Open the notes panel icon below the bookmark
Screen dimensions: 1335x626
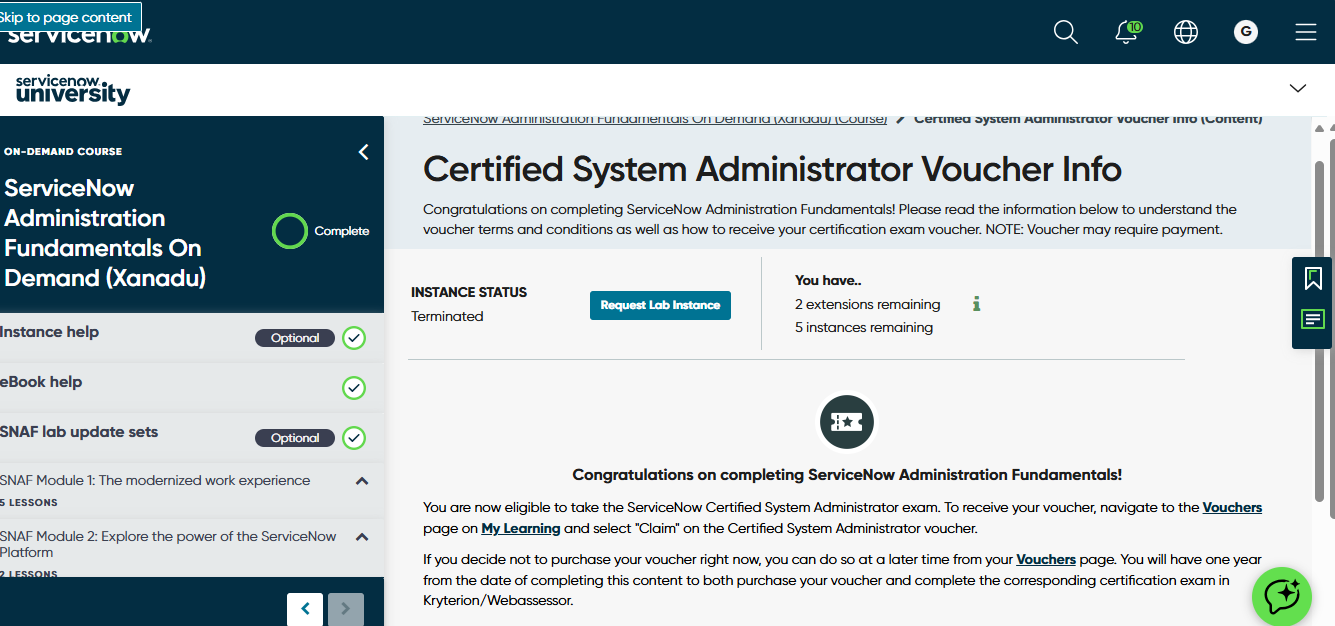tap(1311, 318)
